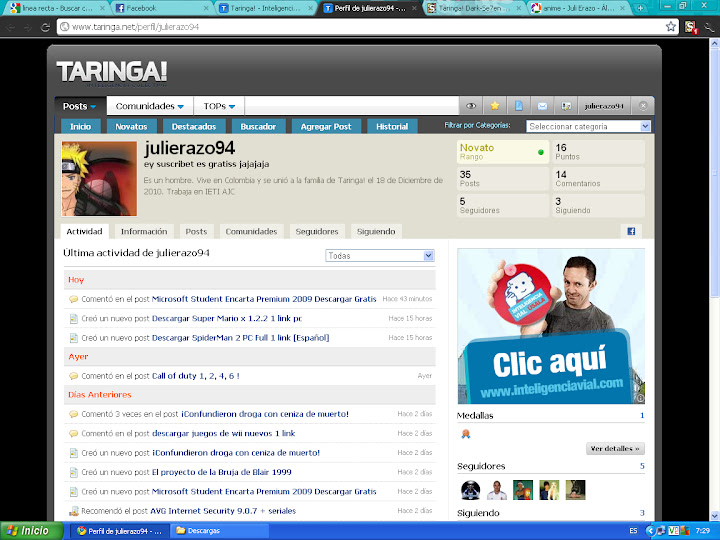Expand the TOPs dropdown menu
Screen dimensions: 720x540
tap(219, 106)
